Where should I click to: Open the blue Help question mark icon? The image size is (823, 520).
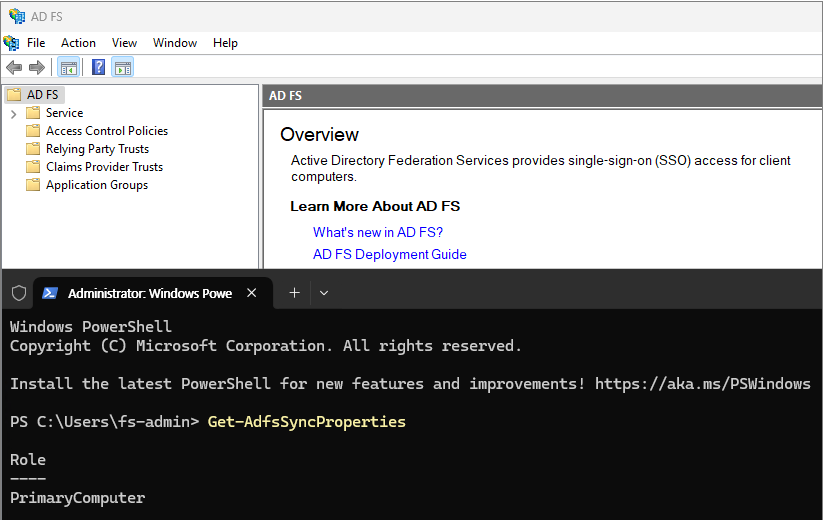coord(98,67)
